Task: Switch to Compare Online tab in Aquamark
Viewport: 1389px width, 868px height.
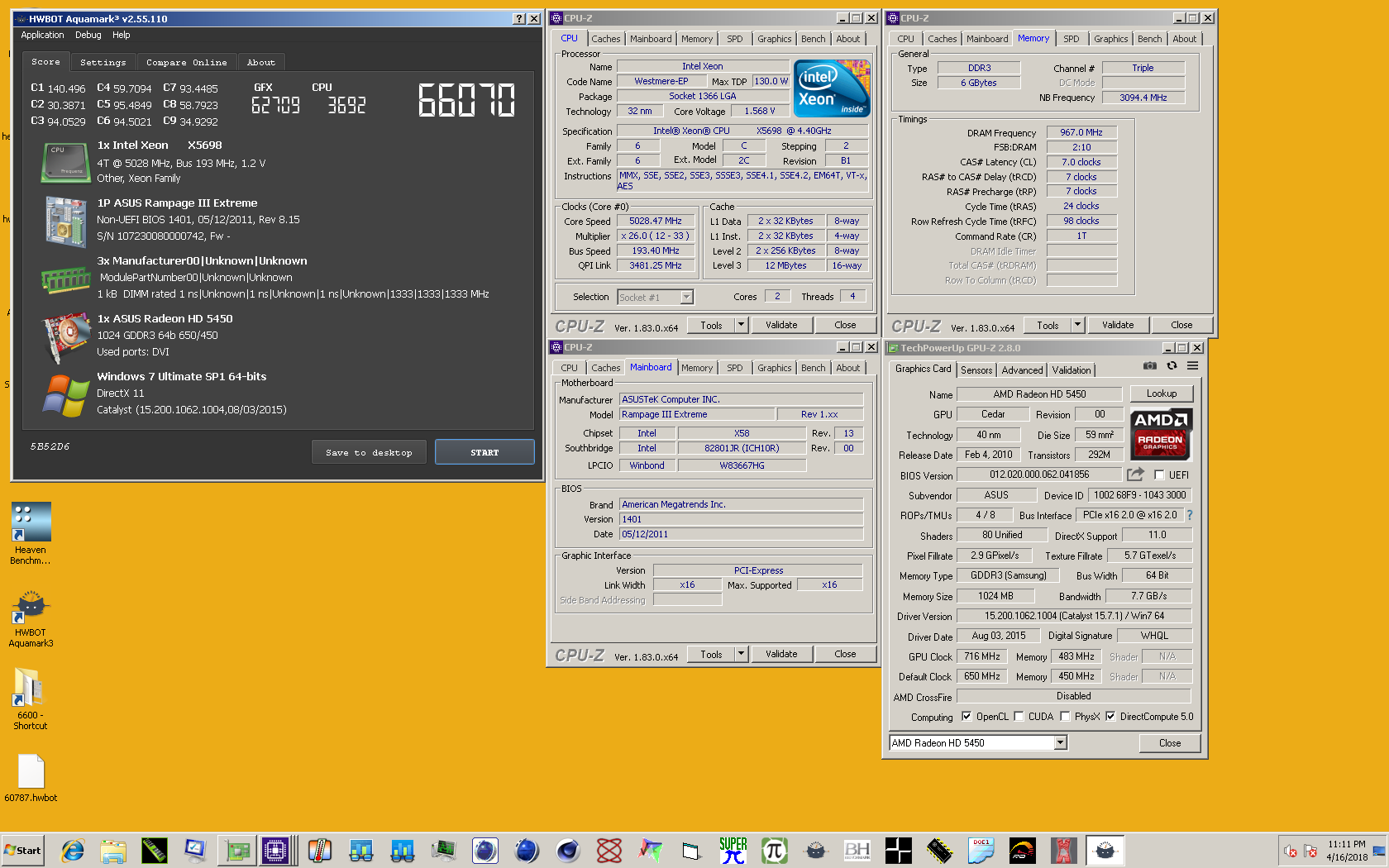Action: [x=187, y=62]
